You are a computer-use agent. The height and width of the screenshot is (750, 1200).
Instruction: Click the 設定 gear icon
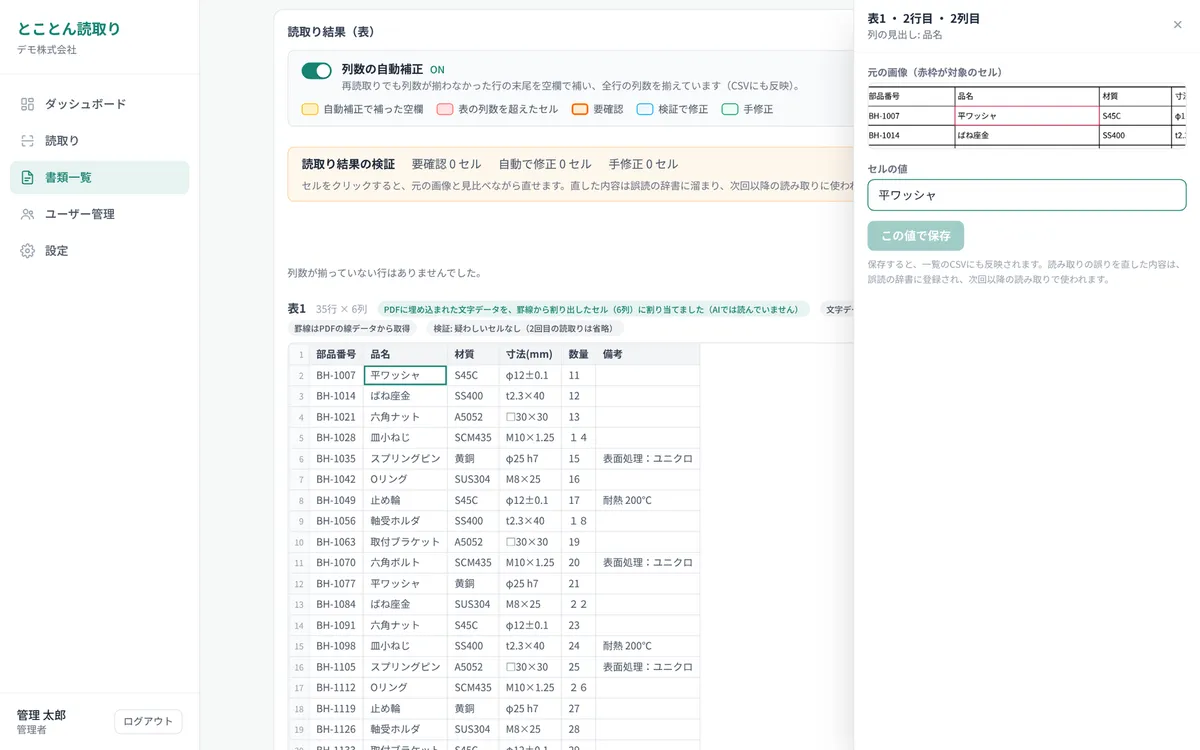(27, 251)
